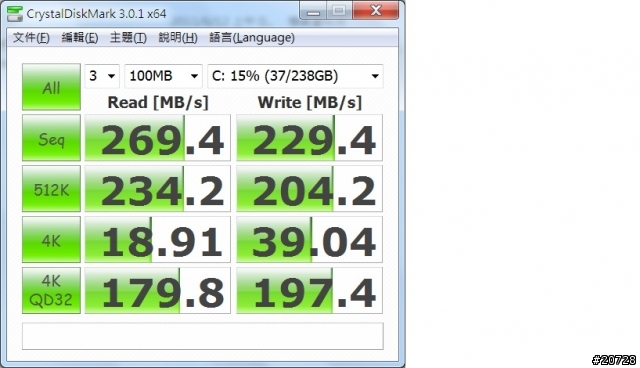This screenshot has height=368, width=640.
Task: Close the CrystalDiskMark window
Action: point(376,11)
